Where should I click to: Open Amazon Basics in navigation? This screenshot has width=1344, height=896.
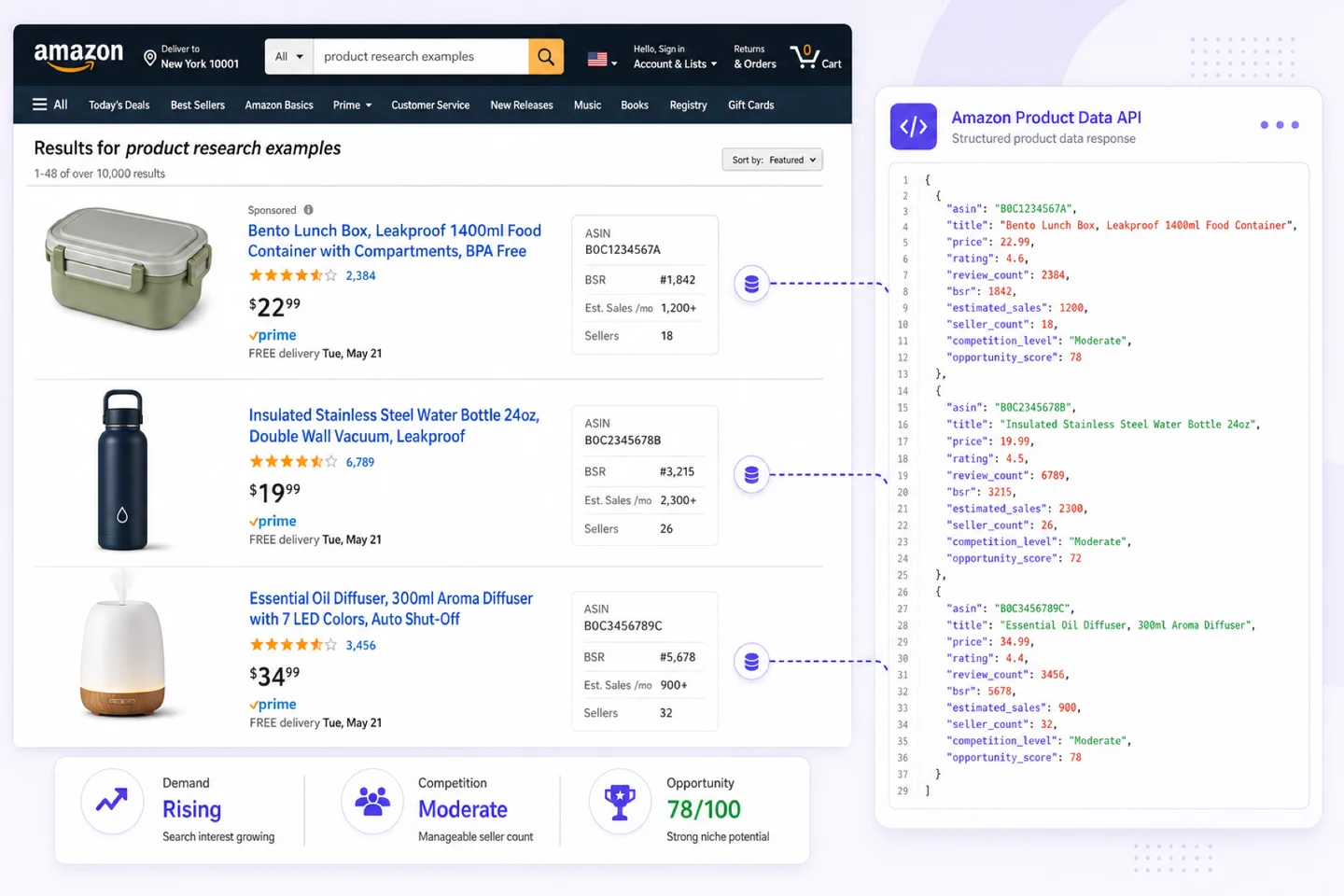click(279, 105)
